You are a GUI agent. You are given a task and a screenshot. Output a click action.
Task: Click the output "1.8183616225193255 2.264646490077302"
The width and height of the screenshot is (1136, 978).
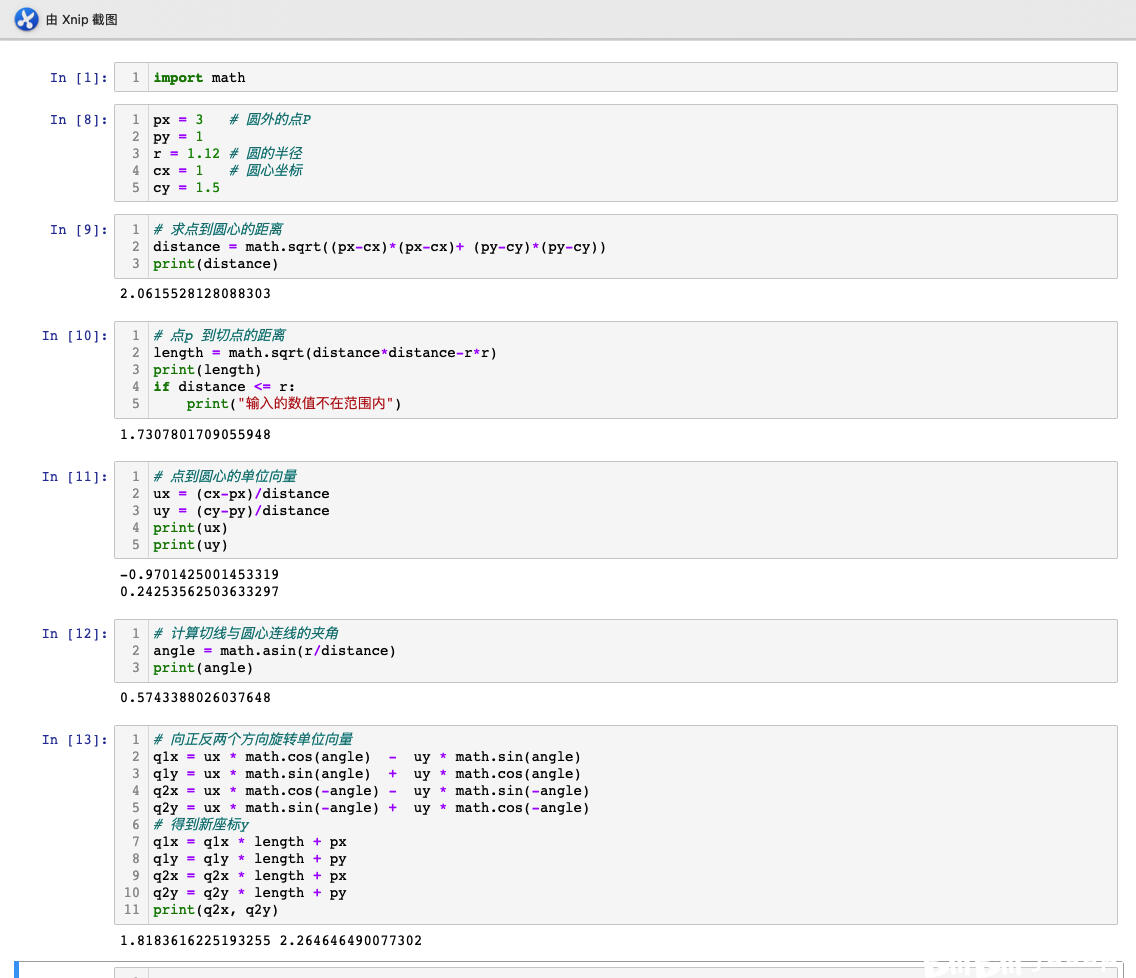coord(270,941)
